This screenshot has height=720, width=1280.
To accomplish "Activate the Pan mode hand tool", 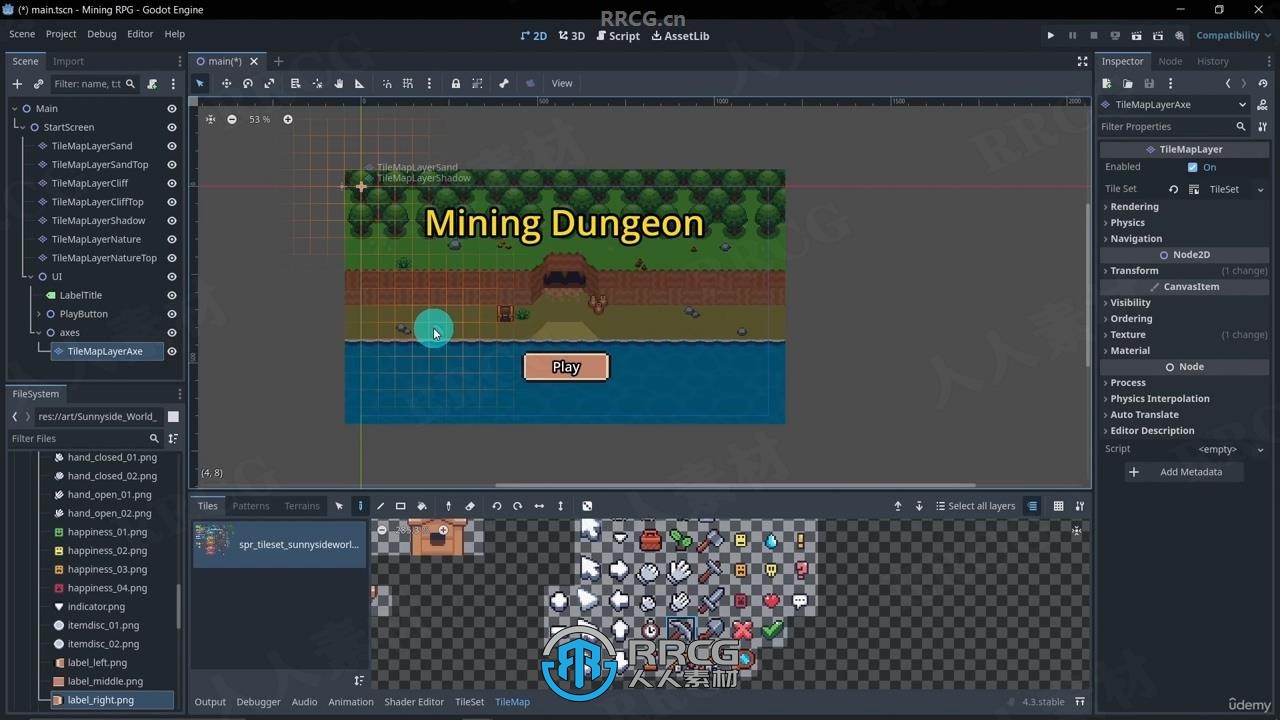I will coord(338,83).
